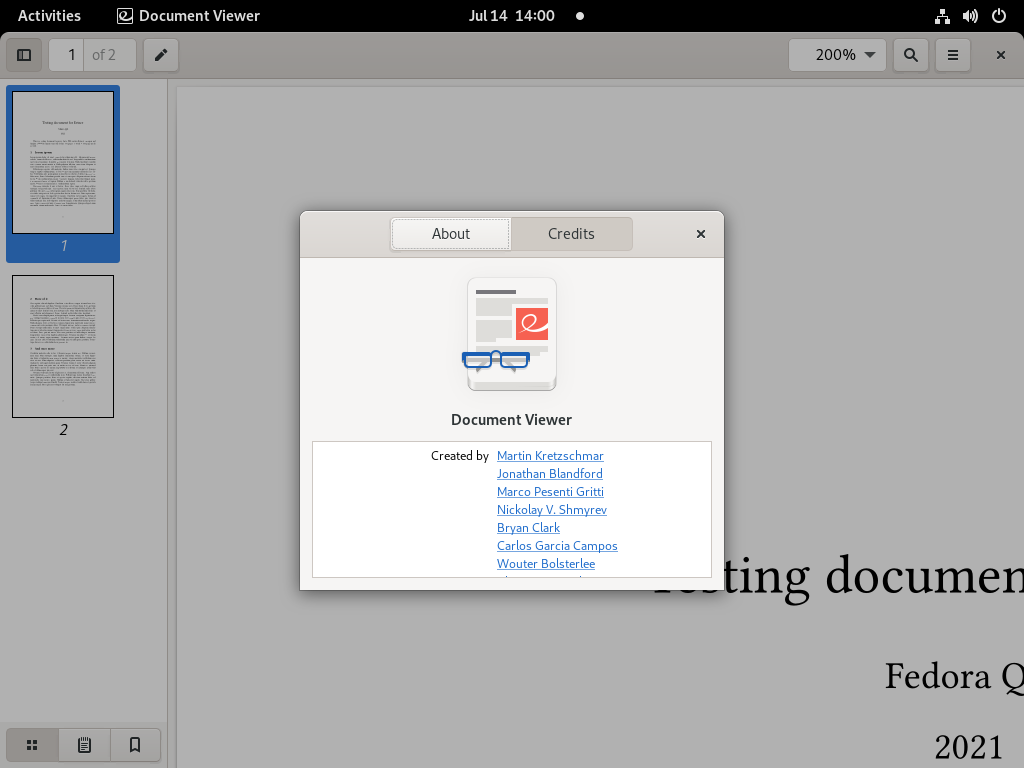Screen dimensions: 1024x768
Task: Open Marco Pesenti Gritti link
Action: [550, 492]
